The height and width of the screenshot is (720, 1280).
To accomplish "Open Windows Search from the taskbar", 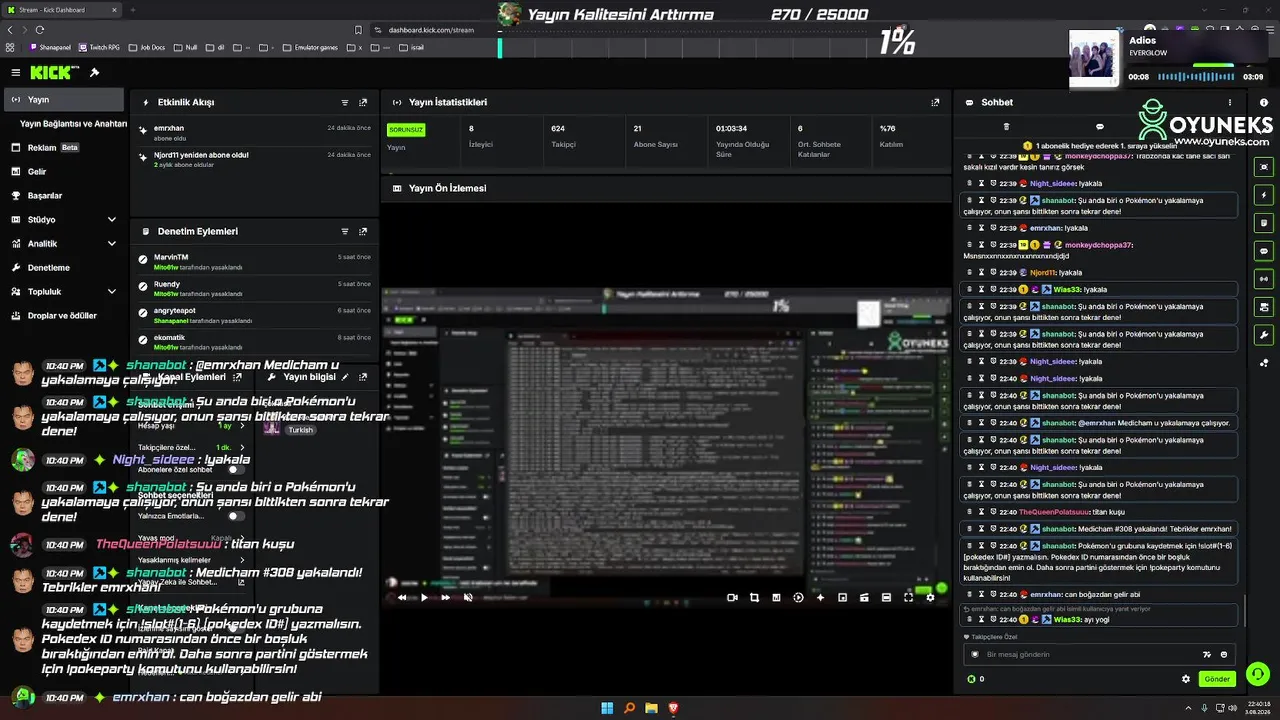I will [x=629, y=708].
